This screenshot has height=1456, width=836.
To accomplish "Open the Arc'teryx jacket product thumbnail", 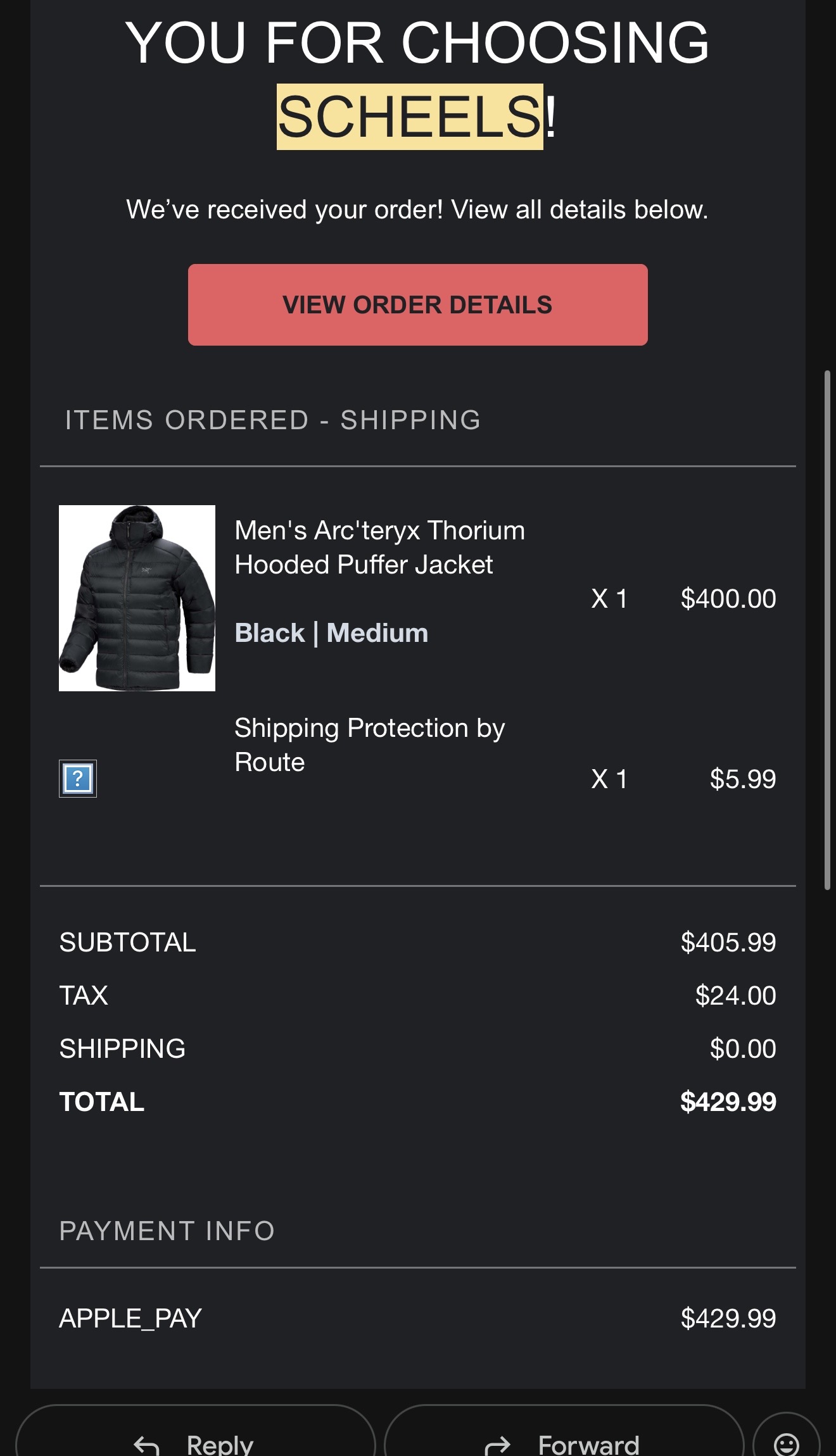I will (137, 598).
